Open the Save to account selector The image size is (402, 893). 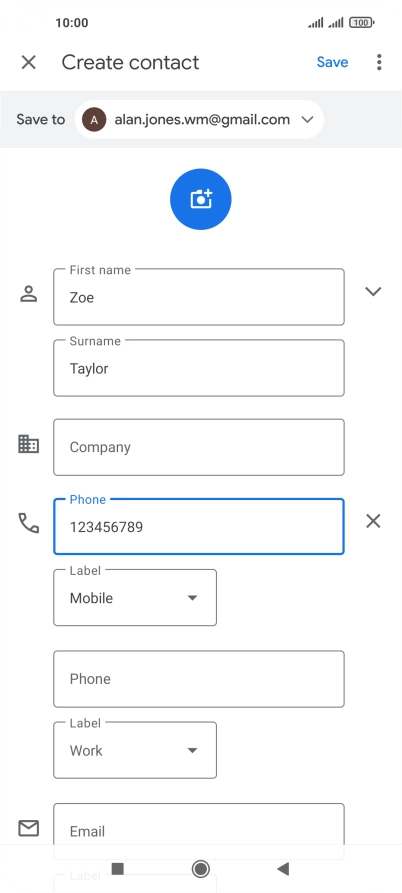click(x=199, y=120)
